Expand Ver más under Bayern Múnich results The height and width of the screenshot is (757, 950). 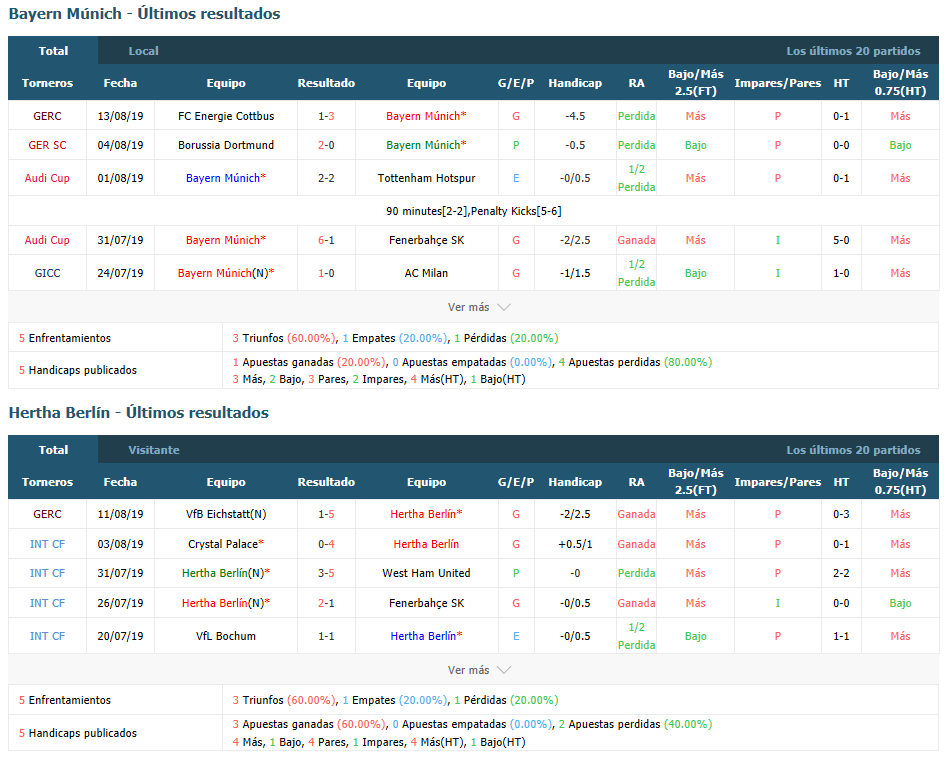click(479, 307)
